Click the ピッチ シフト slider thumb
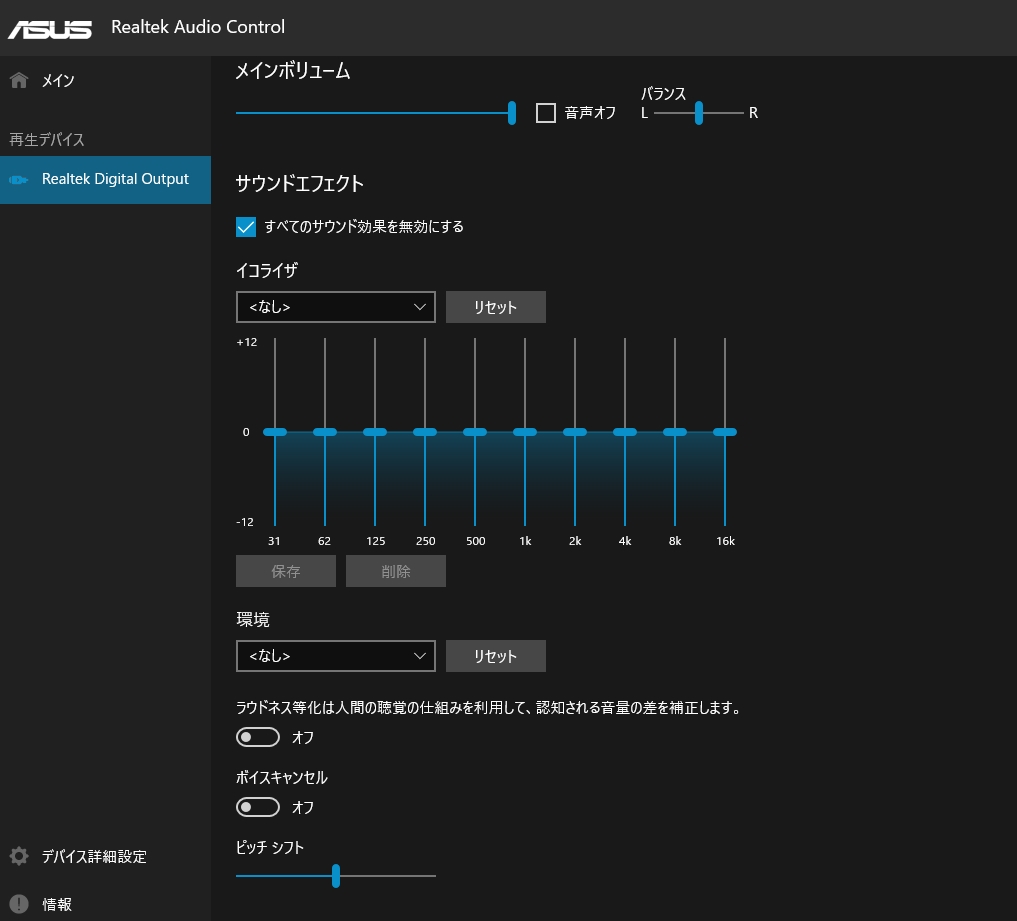The width and height of the screenshot is (1017, 921). (x=336, y=876)
